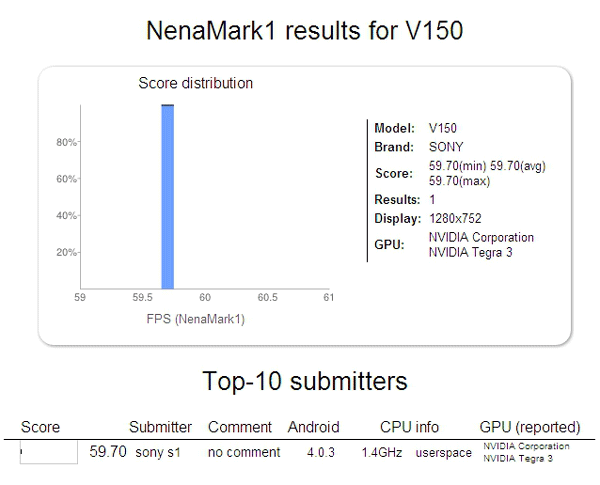
Task: Click the blue score distribution bar
Action: point(168,196)
